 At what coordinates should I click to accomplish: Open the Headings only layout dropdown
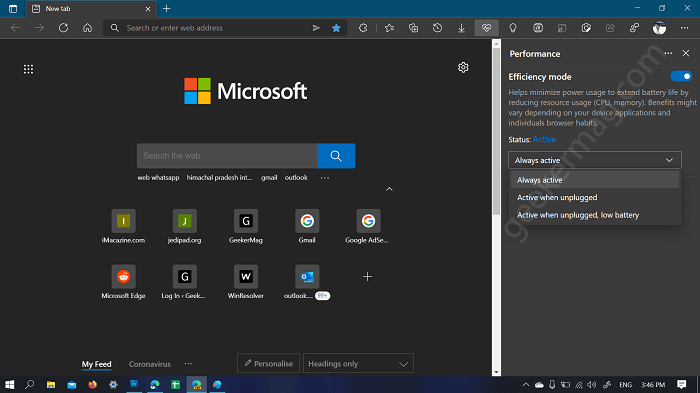tap(358, 364)
